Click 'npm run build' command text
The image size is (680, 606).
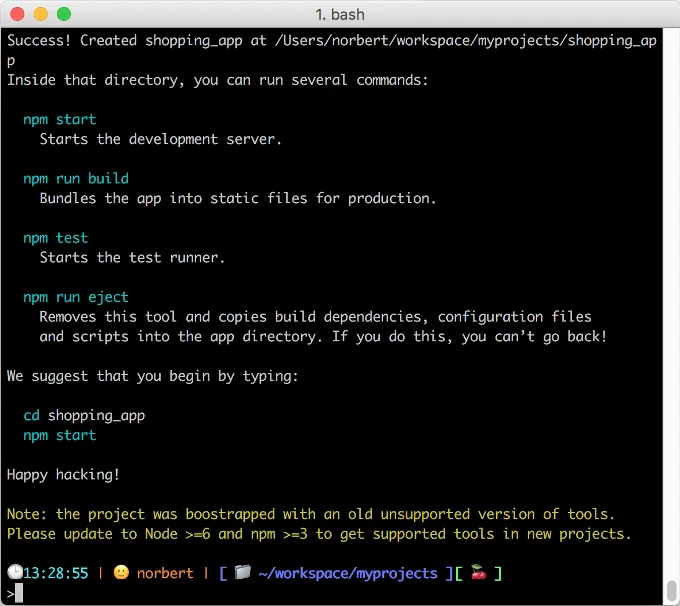coord(76,179)
